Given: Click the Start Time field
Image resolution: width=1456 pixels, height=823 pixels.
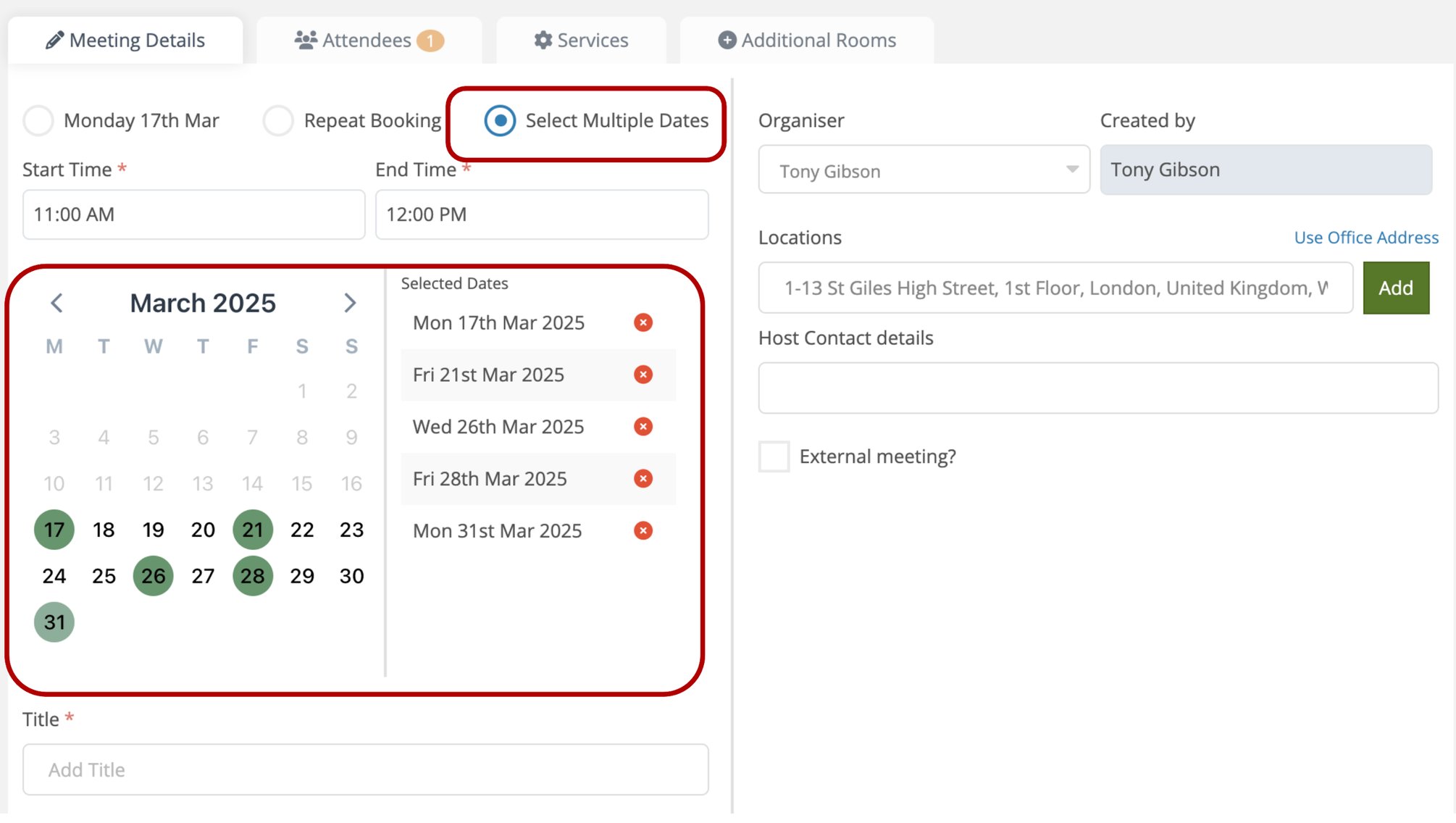Looking at the screenshot, I should coord(193,214).
